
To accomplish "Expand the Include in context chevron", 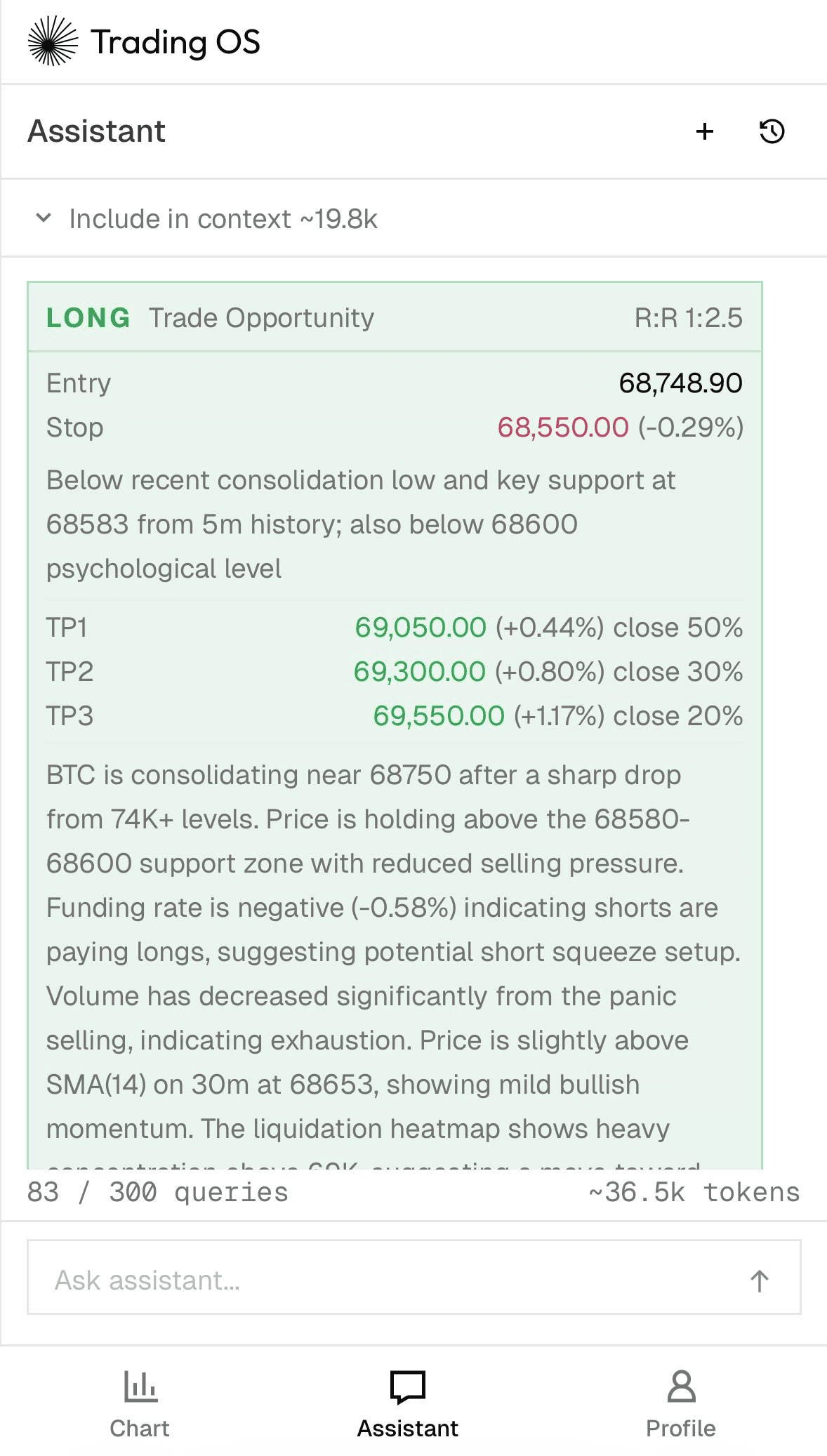I will point(44,218).
